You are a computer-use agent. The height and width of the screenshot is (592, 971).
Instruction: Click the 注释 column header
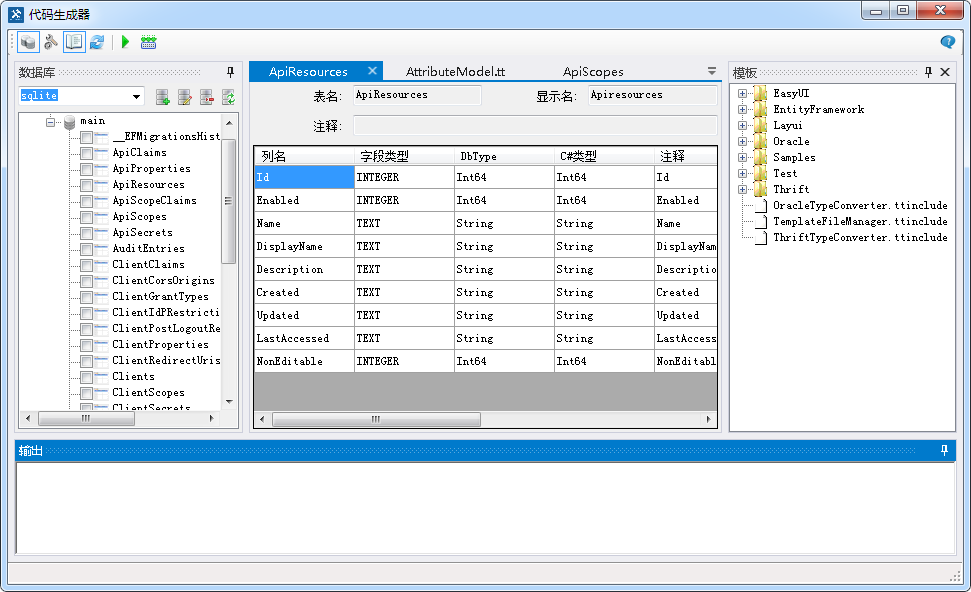click(x=686, y=156)
